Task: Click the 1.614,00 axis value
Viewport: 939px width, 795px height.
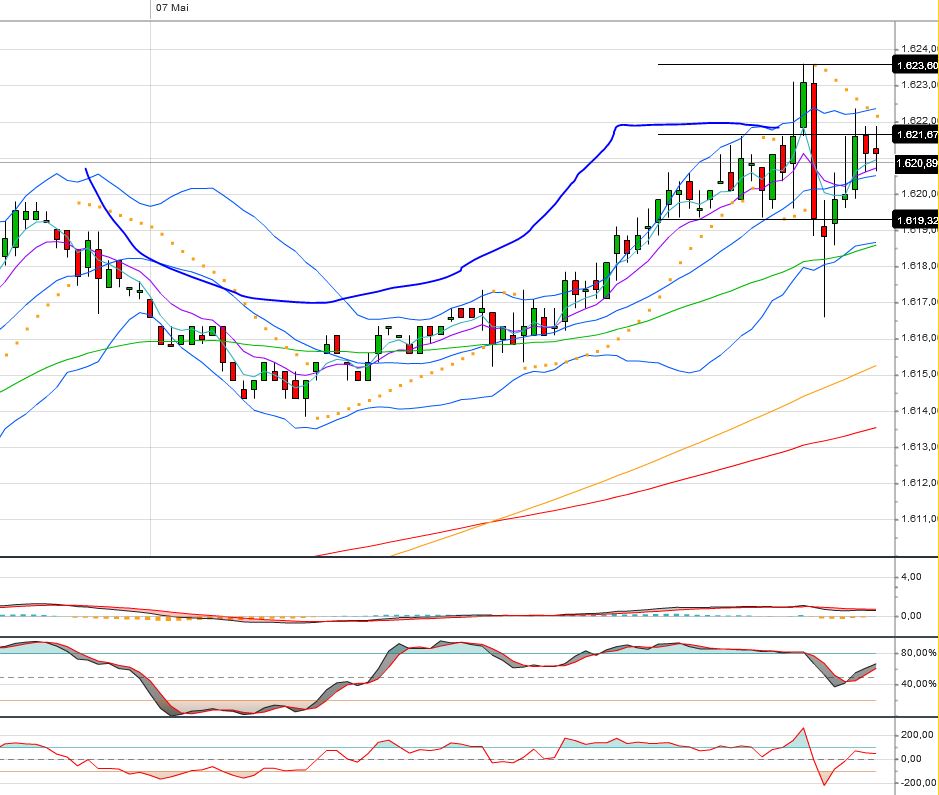Action: (920, 411)
